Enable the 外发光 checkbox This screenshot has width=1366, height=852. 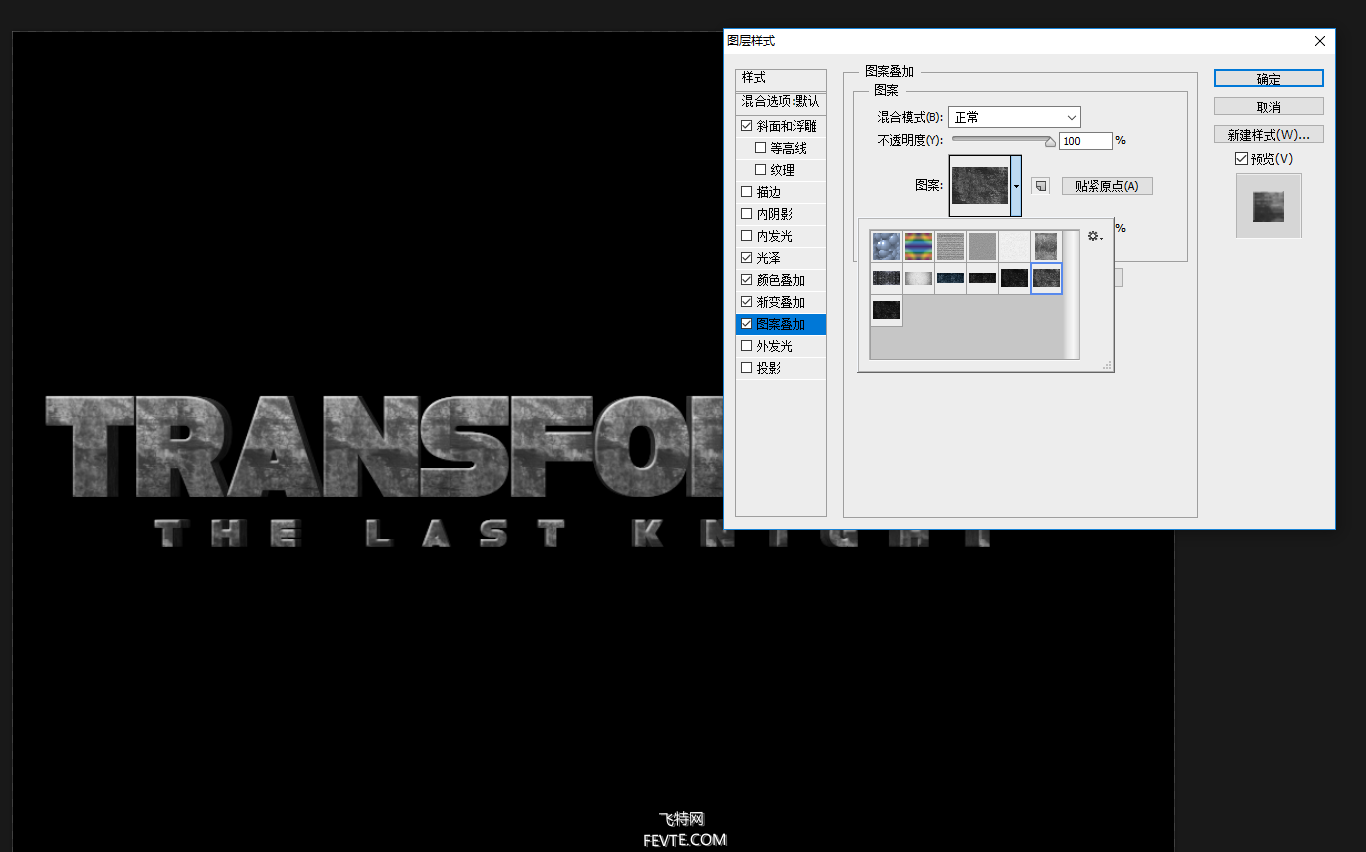pos(747,346)
